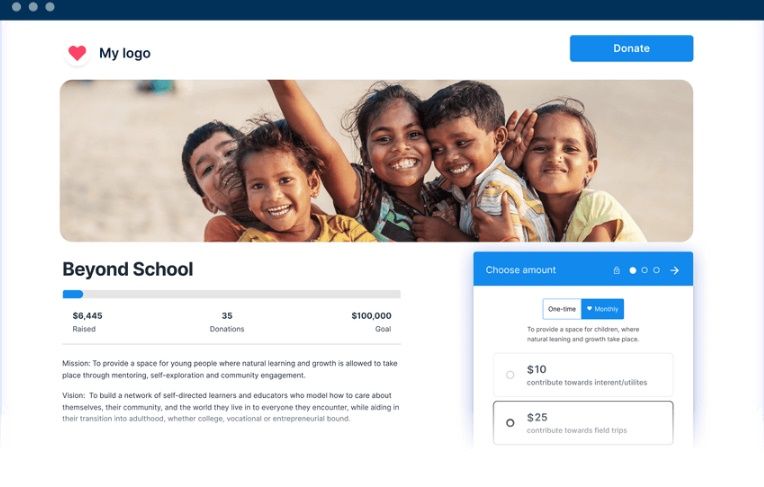Click the lock icon in Choose amount header
The image size is (764, 487).
tap(616, 270)
